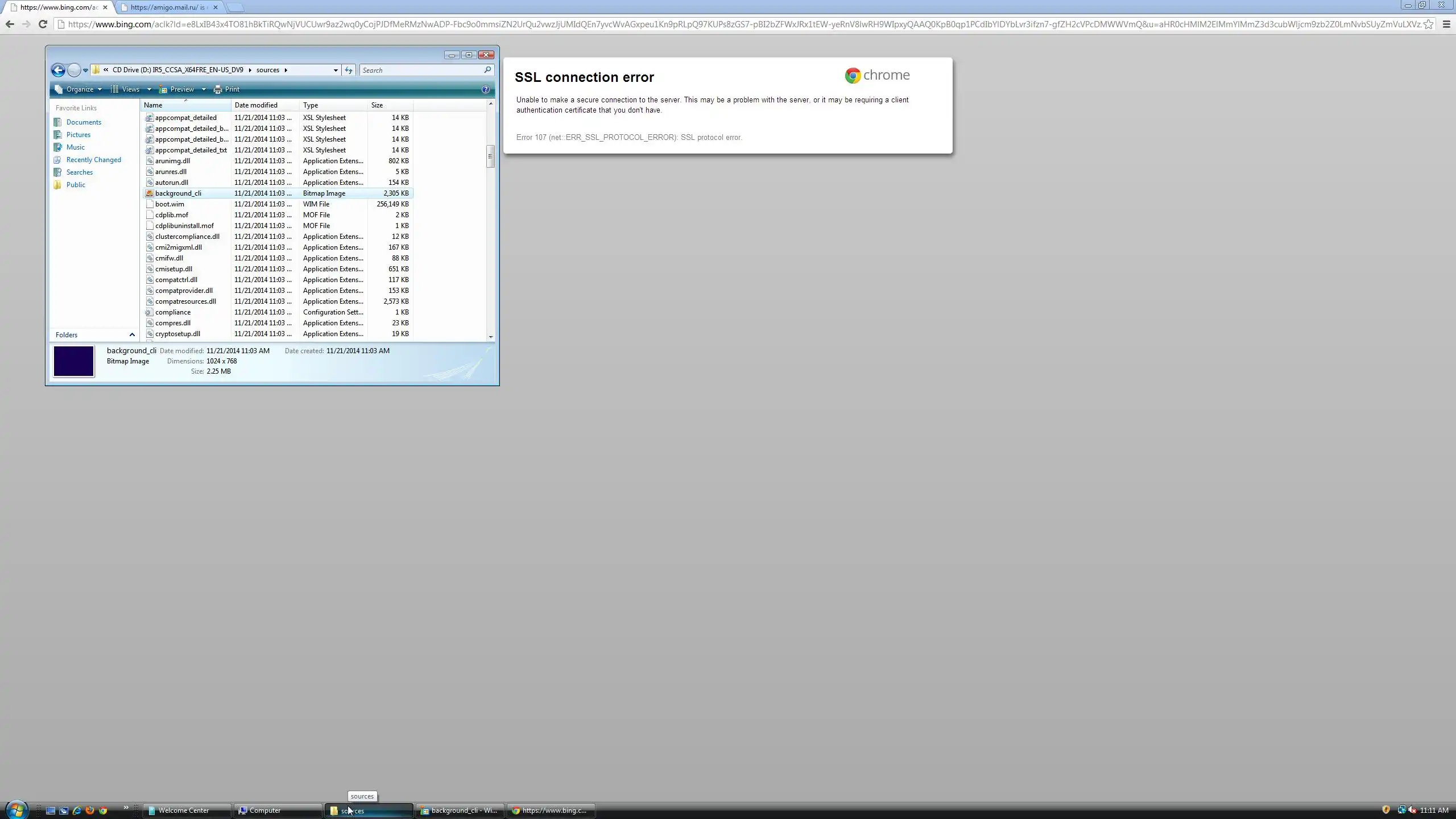Click the Explorer back arrow button

coord(58,70)
